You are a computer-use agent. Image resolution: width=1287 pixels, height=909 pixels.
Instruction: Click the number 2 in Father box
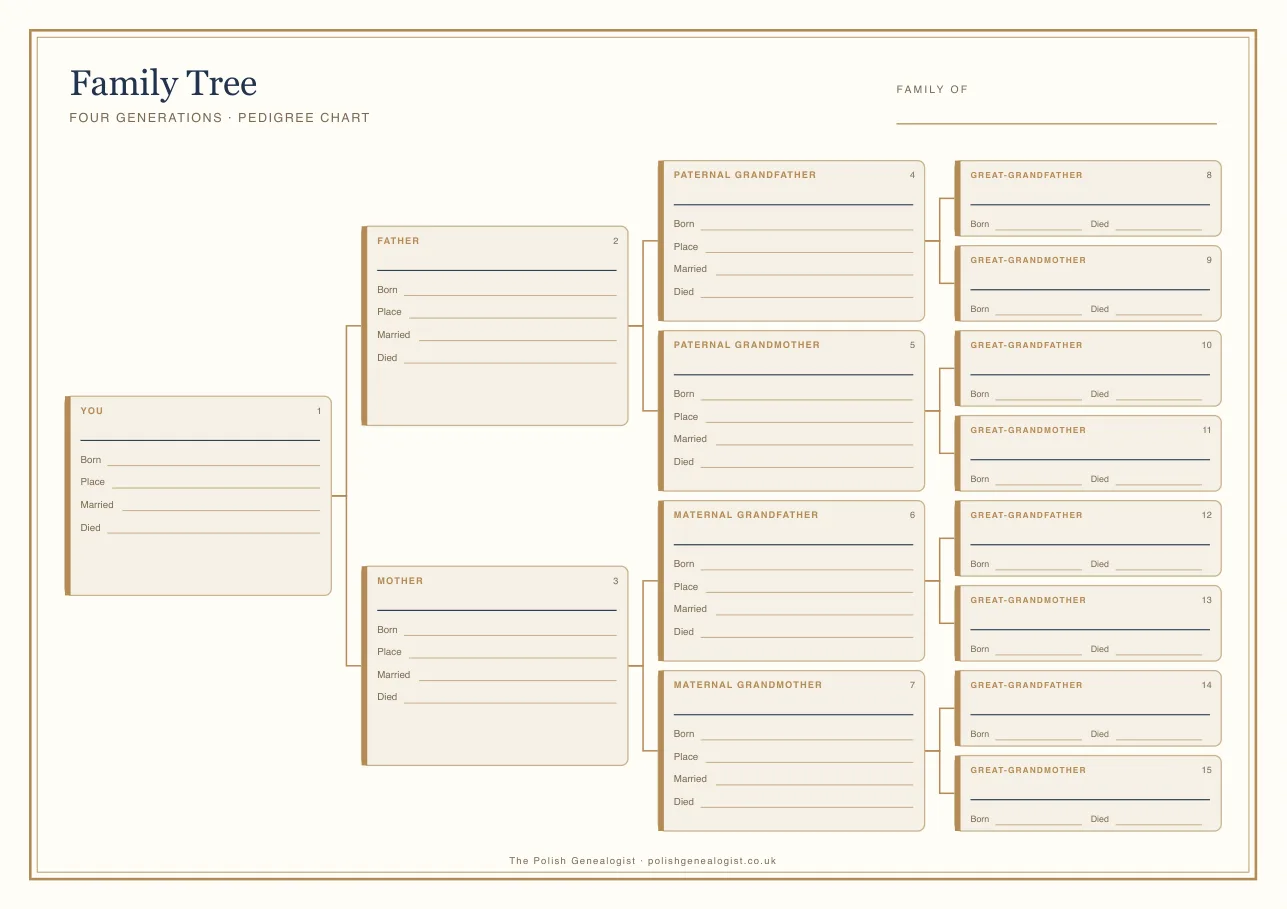pos(616,241)
